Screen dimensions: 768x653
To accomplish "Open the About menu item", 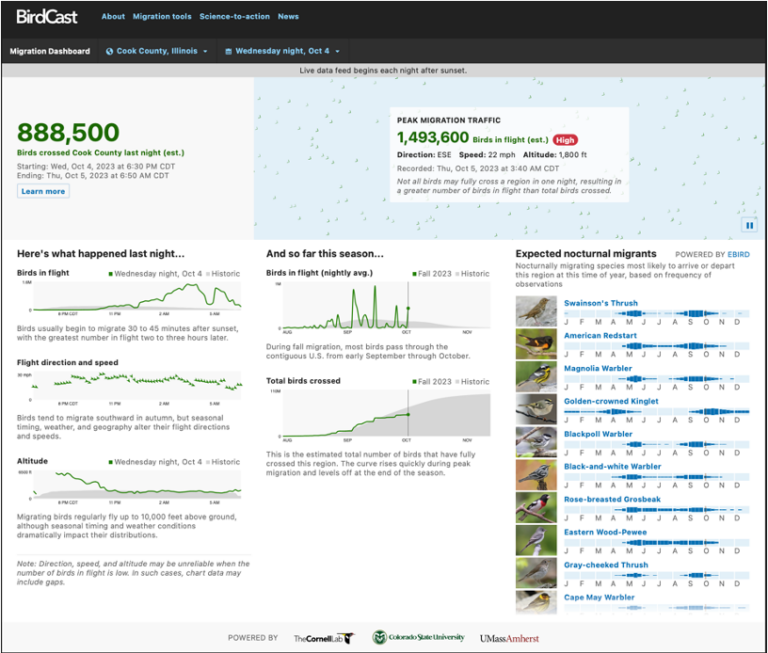I will pos(113,17).
